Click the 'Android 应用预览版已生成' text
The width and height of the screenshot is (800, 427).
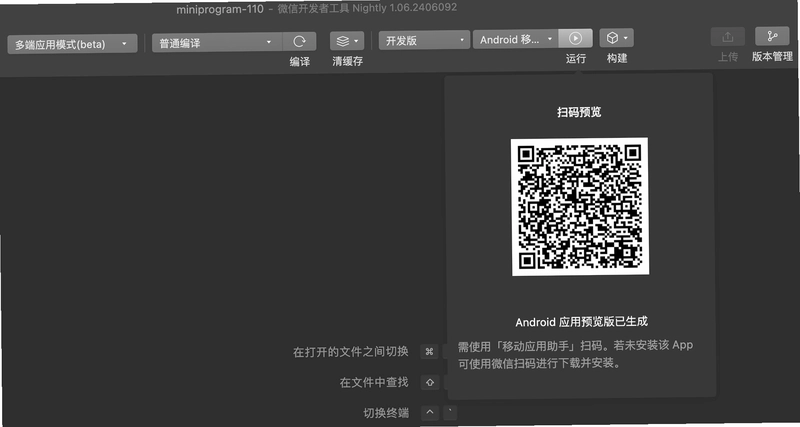tap(581, 322)
